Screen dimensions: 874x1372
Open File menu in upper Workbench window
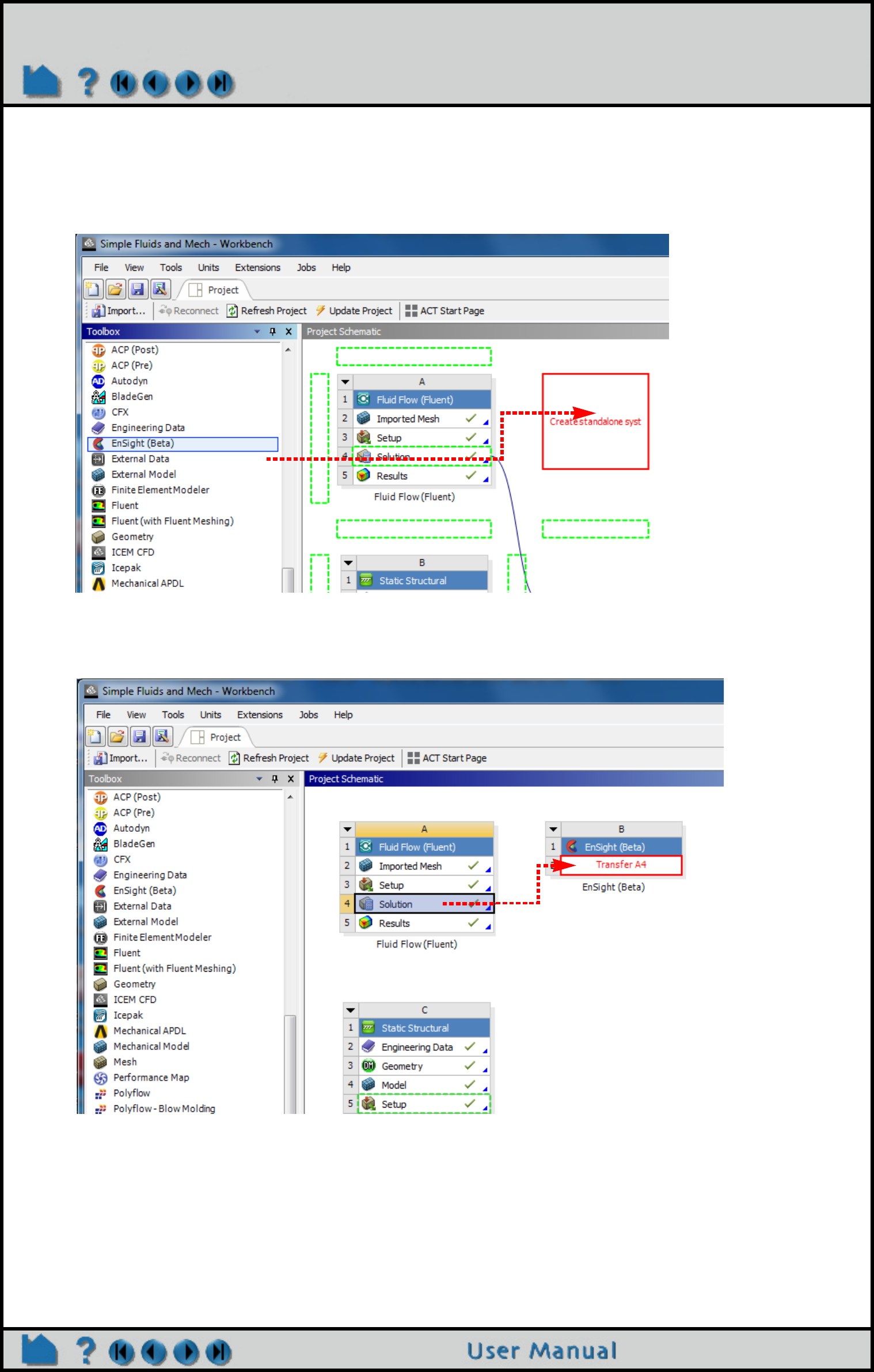101,267
